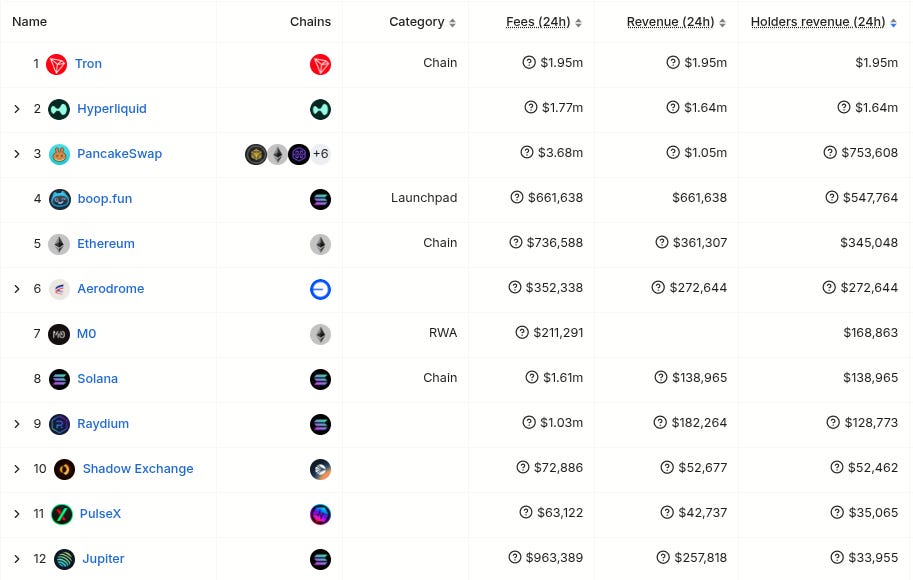913x580 pixels.
Task: Expand the PancakeSwap row
Action: click(x=17, y=154)
